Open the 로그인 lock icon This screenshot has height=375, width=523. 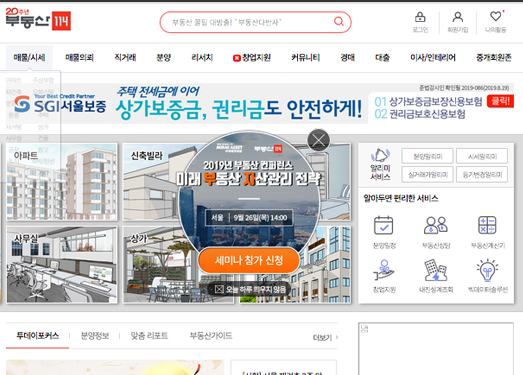click(x=420, y=17)
